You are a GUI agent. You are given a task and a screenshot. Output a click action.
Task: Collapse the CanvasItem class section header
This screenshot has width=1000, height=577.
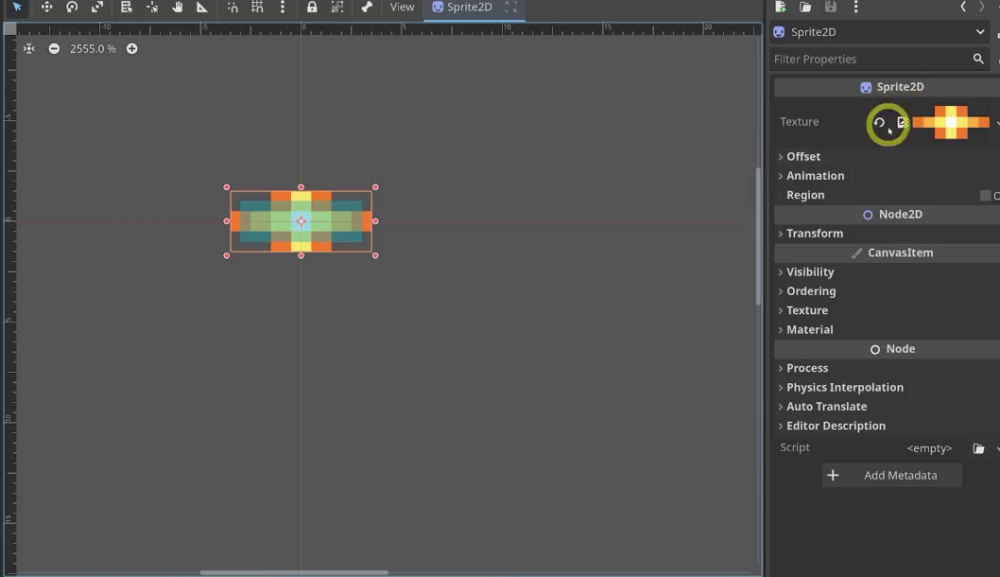[x=886, y=253]
